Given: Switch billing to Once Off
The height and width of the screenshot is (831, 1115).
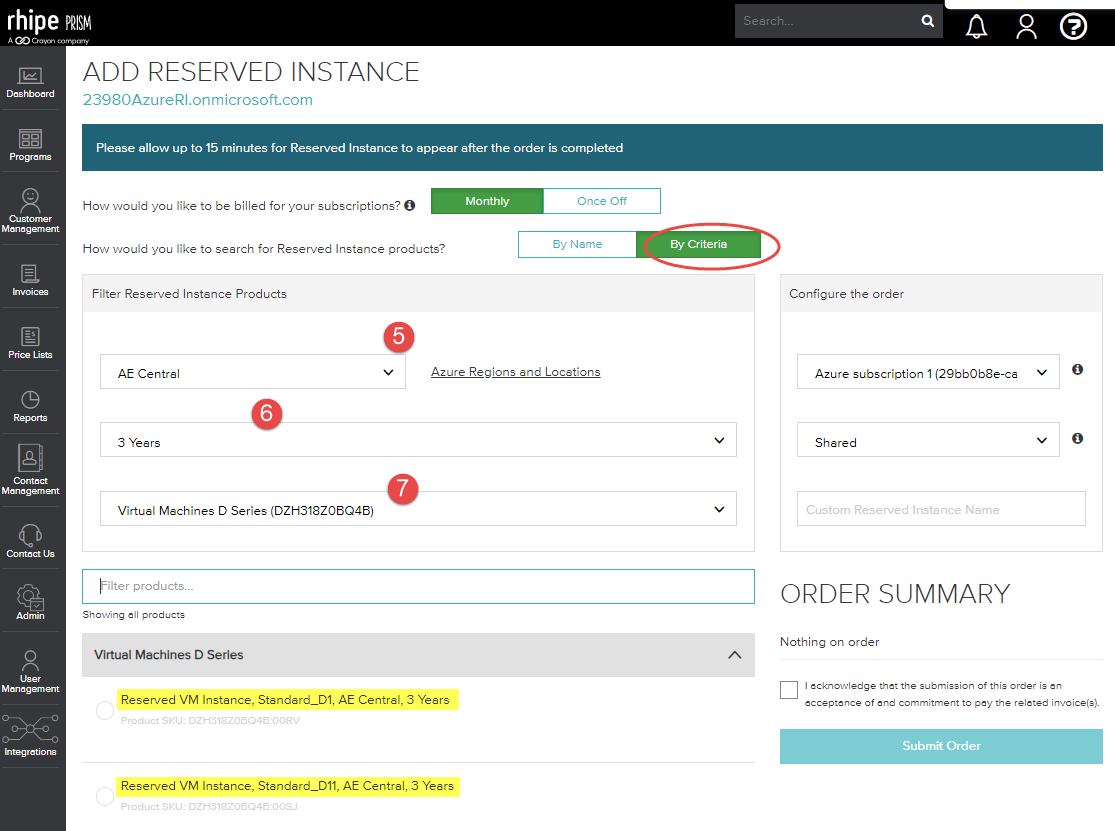Looking at the screenshot, I should 601,200.
